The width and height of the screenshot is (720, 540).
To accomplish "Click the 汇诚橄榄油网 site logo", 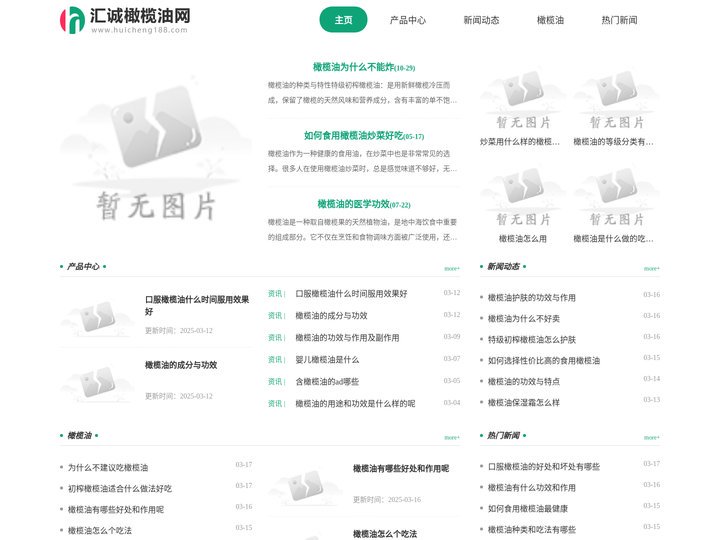I will point(125,20).
